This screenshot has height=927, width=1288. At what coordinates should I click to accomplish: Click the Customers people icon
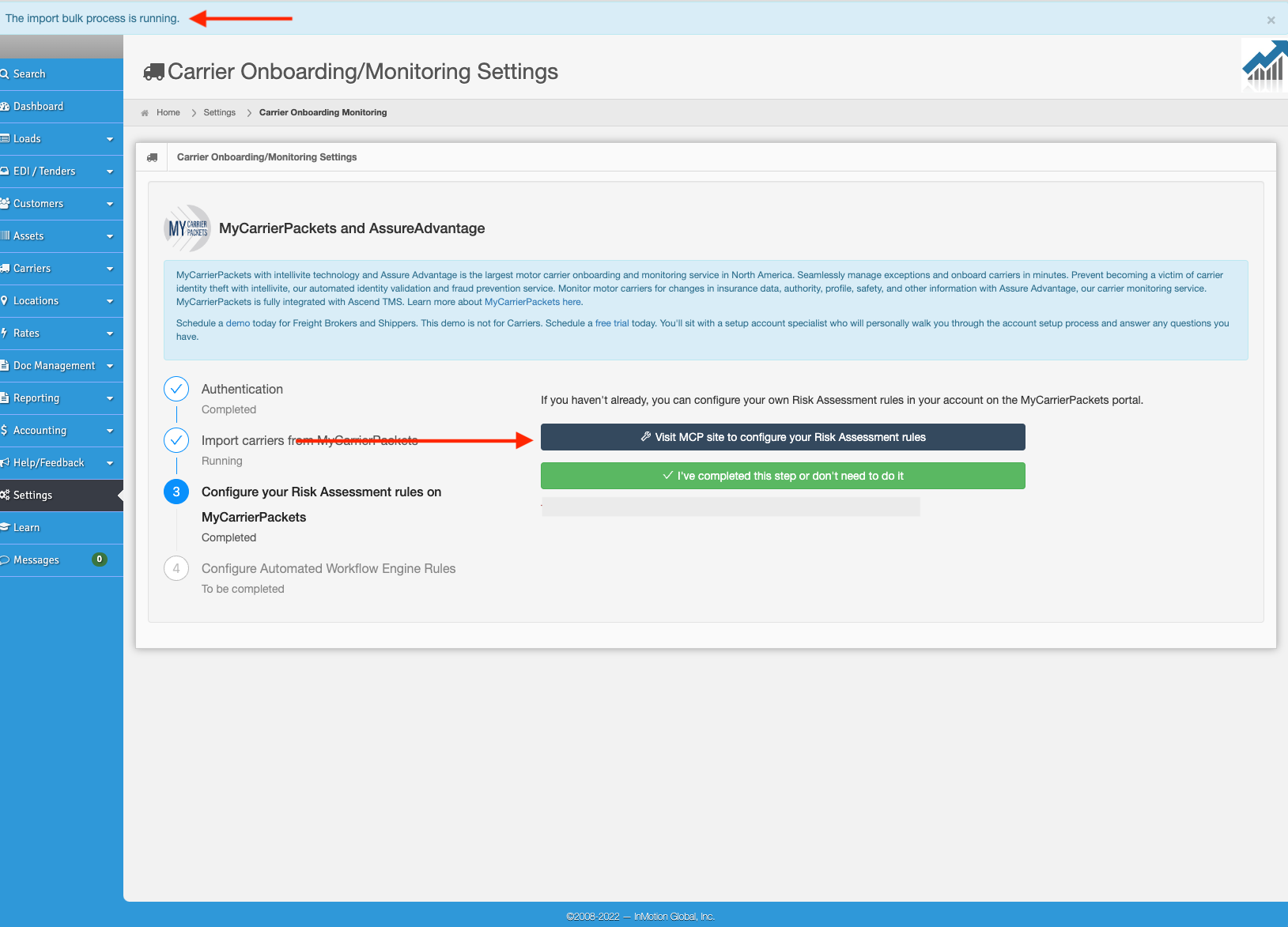coord(5,204)
